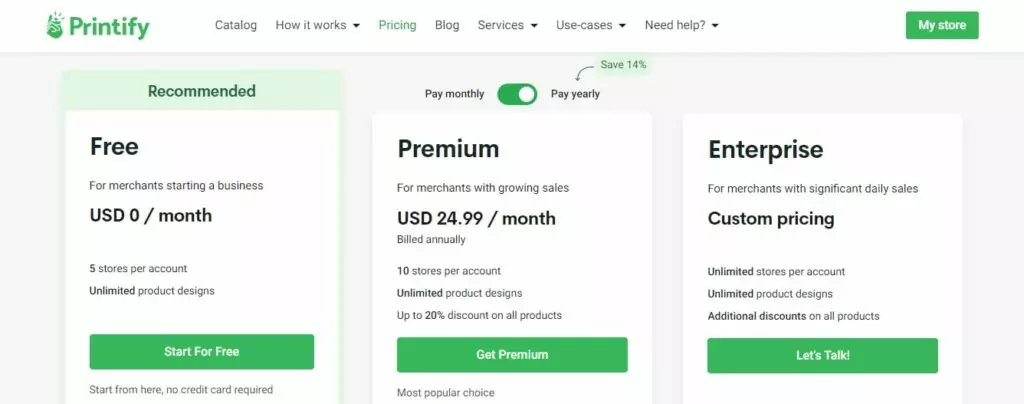Open the Services dropdown menu

[507, 25]
